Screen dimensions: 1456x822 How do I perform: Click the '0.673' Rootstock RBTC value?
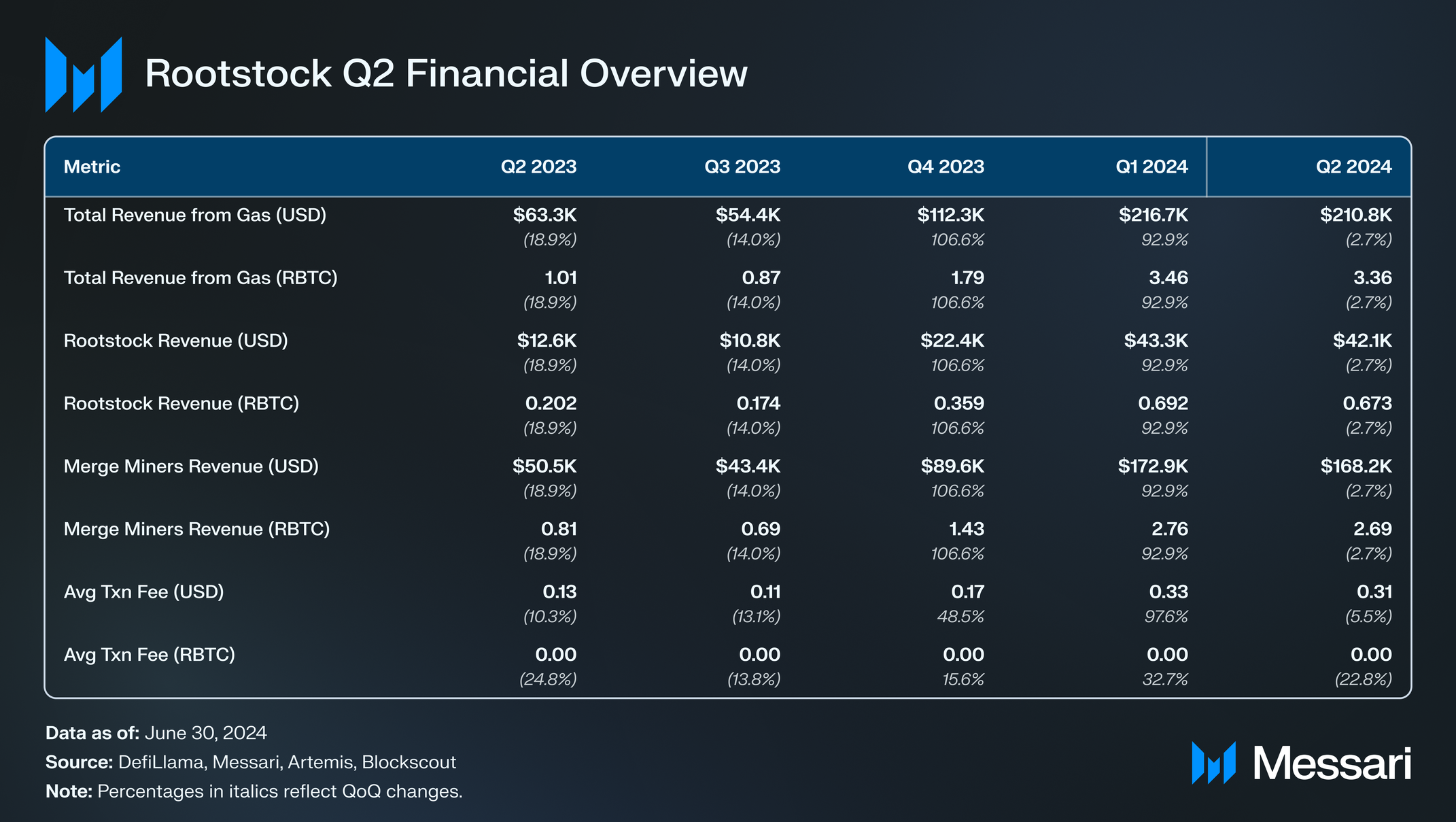tap(1368, 404)
